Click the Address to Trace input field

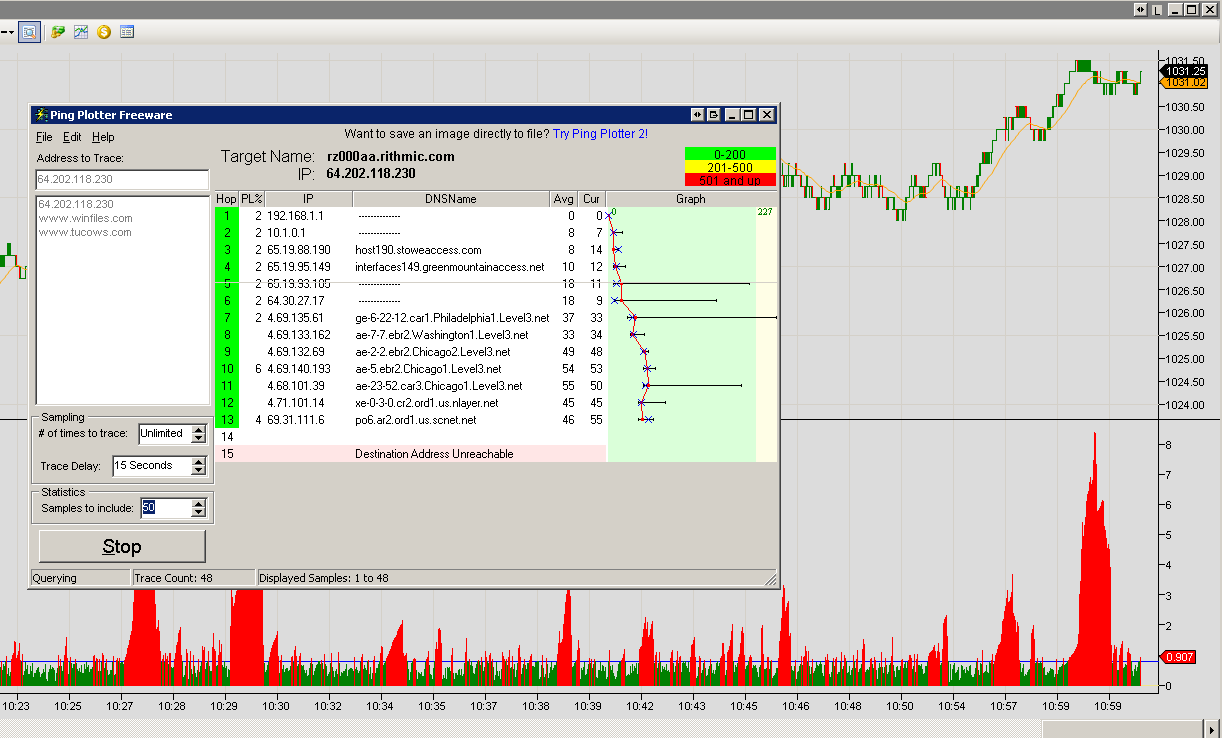(122, 180)
